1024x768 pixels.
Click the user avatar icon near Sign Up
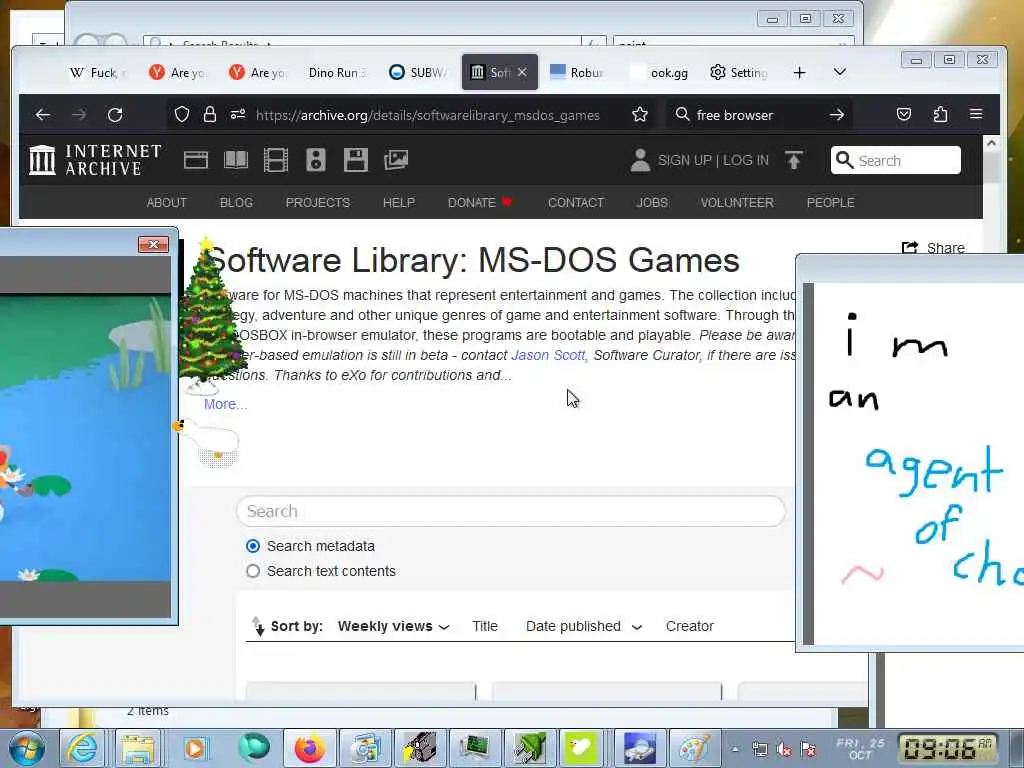[640, 160]
